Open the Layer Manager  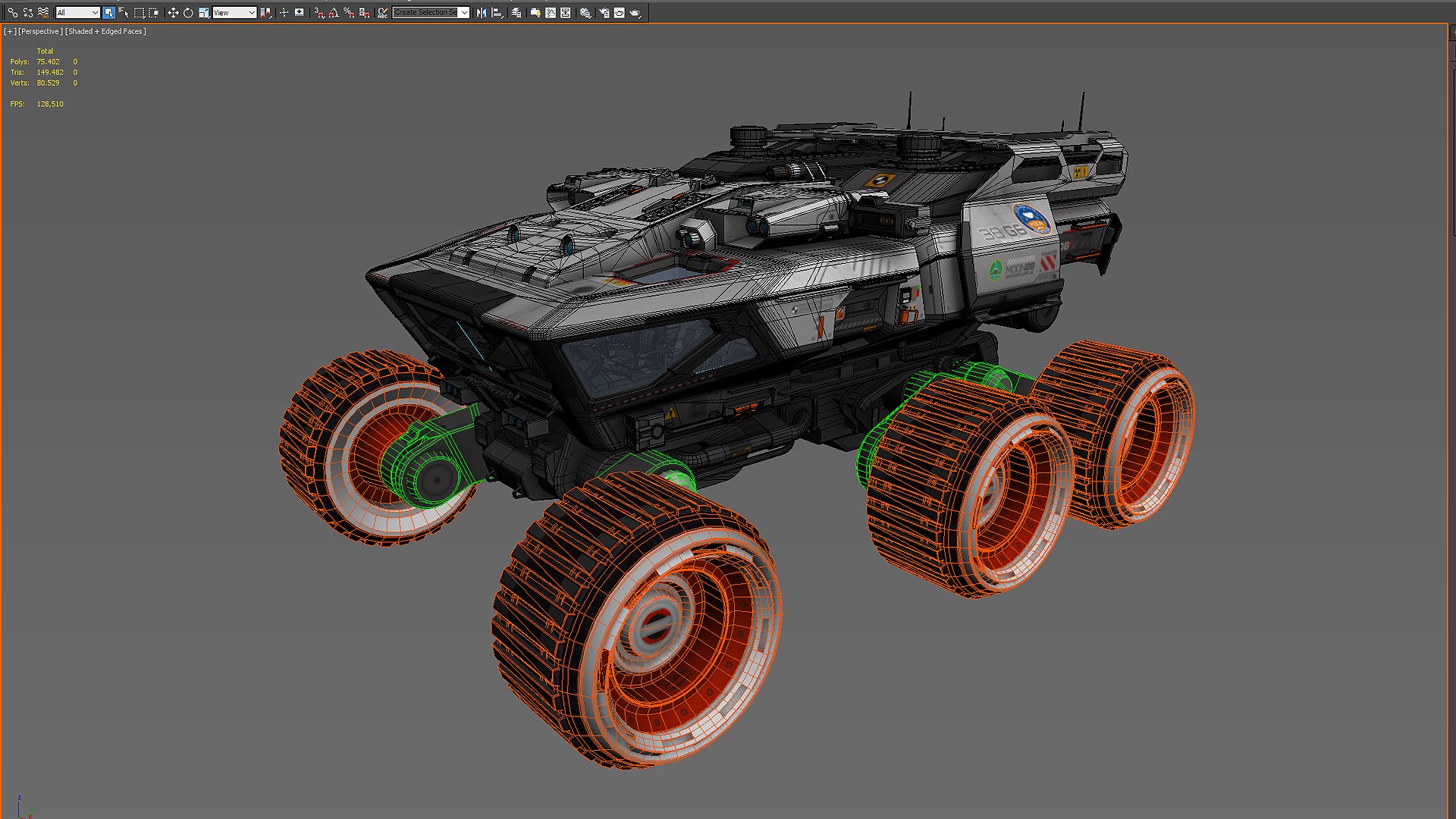[x=516, y=13]
